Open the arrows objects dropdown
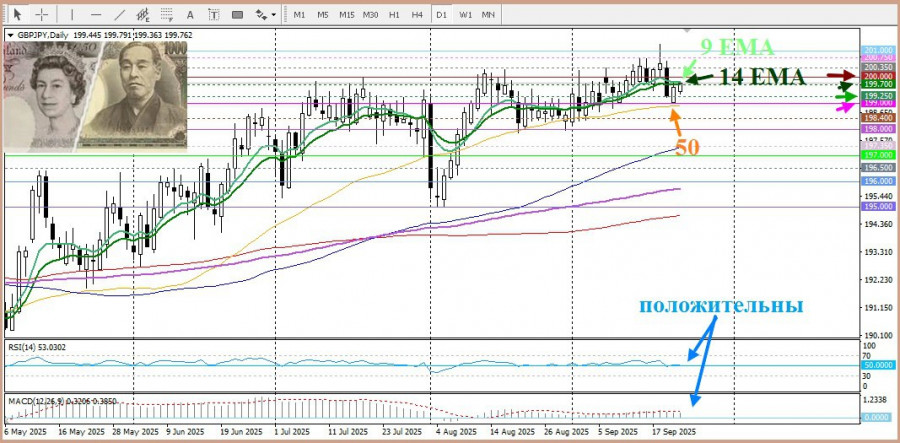 [x=266, y=15]
